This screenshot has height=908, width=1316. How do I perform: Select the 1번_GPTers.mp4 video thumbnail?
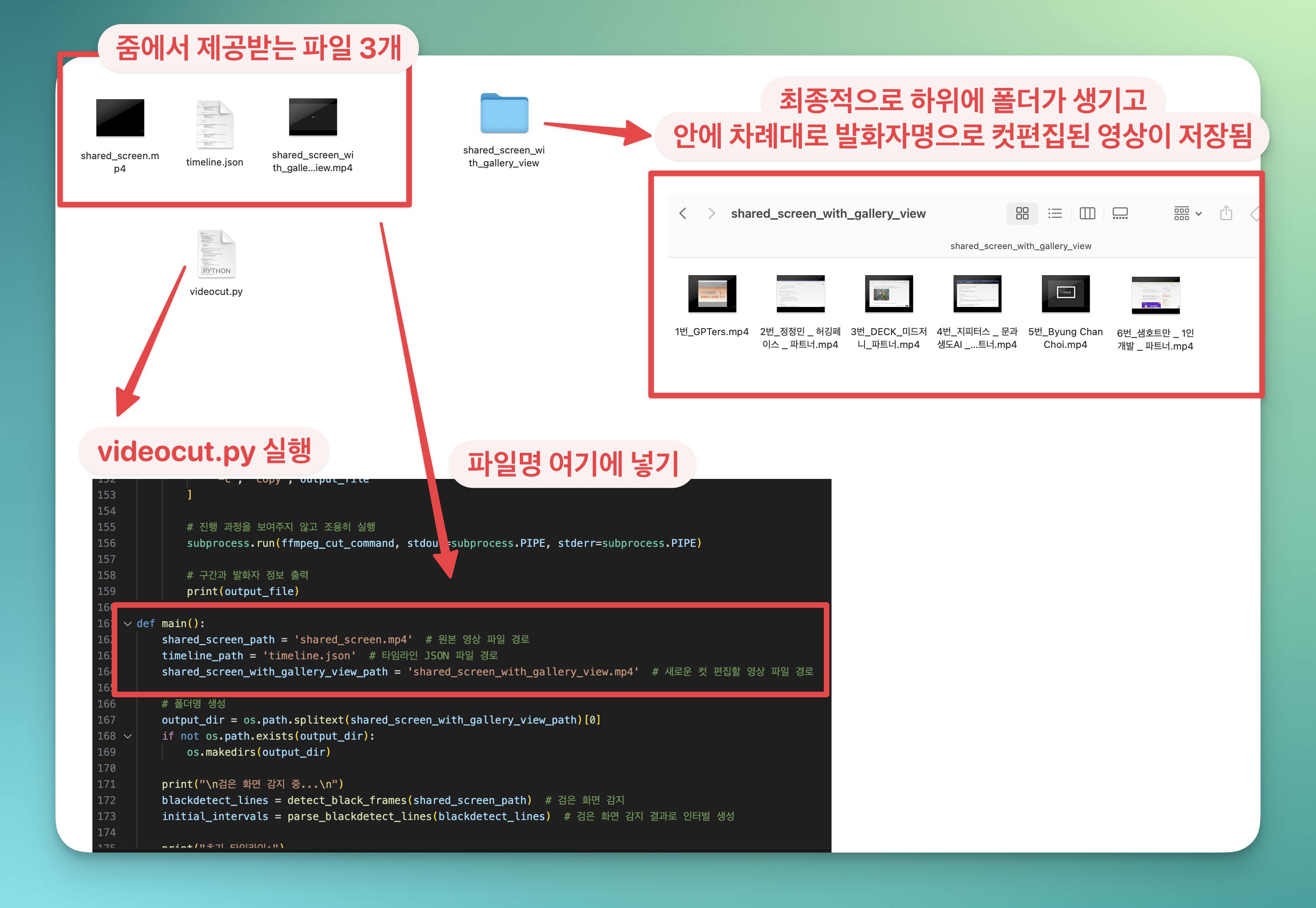pos(712,294)
